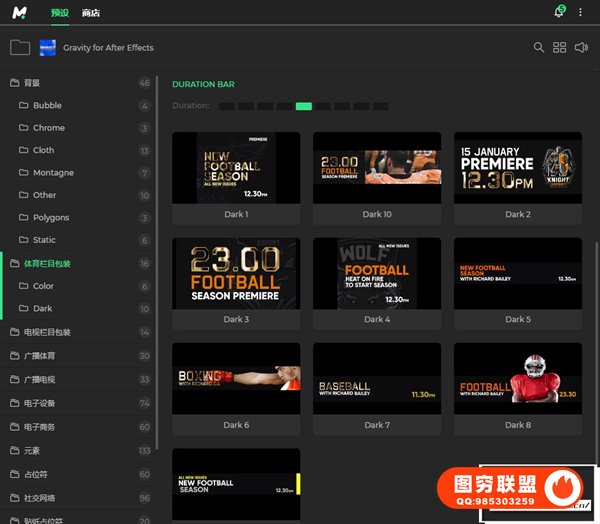Select the first duration bar segment
The image size is (600, 524).
[x=227, y=106]
